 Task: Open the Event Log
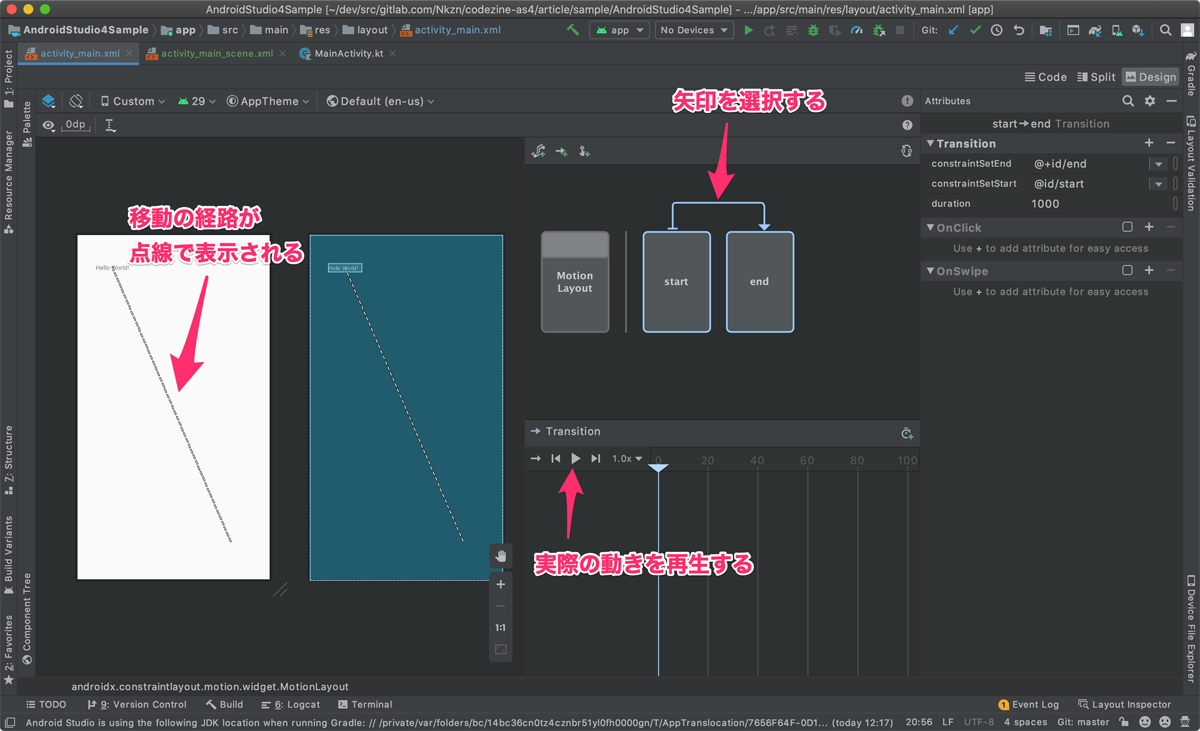[1029, 704]
